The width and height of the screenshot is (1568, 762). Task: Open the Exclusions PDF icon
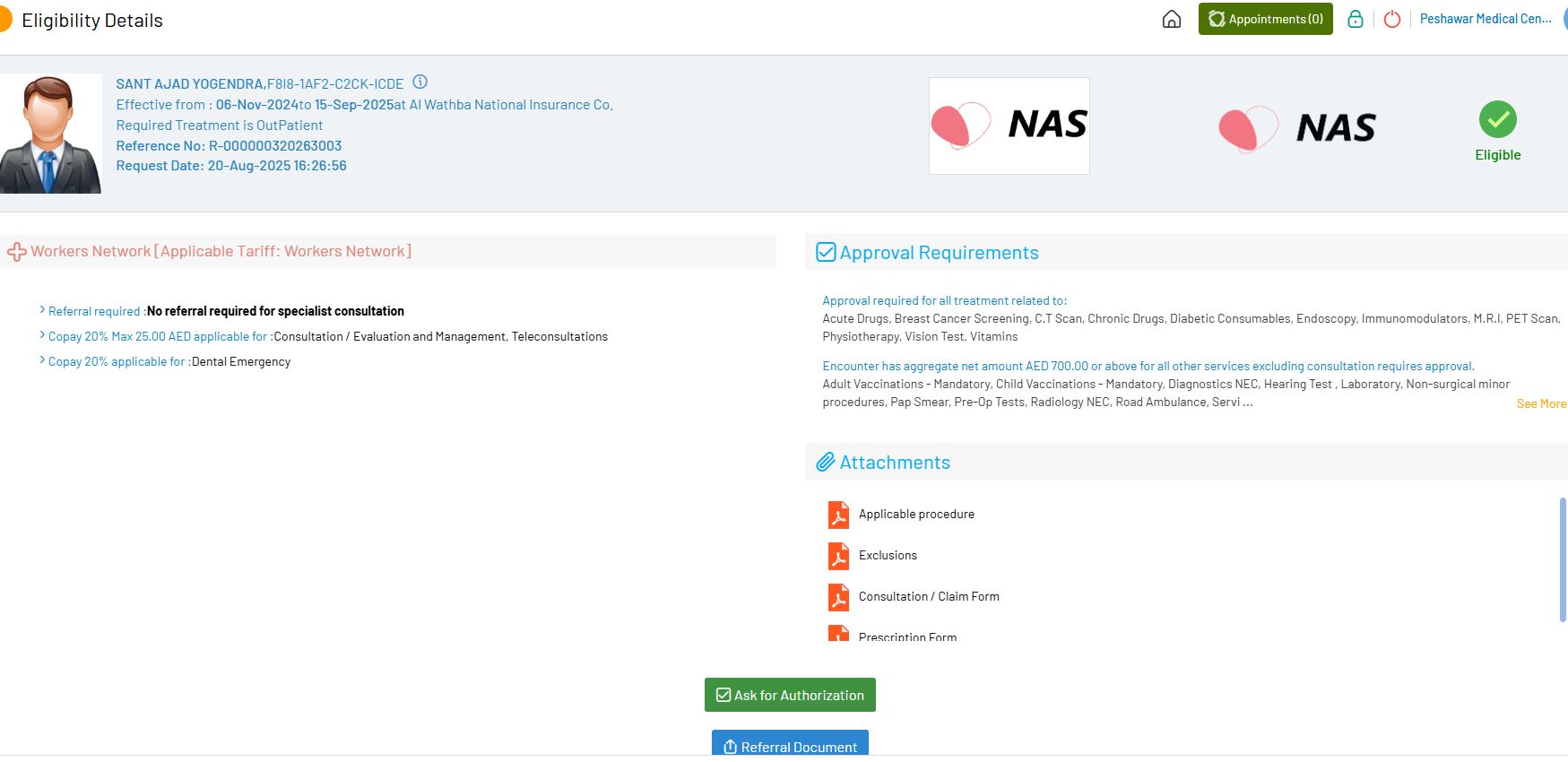tap(838, 556)
